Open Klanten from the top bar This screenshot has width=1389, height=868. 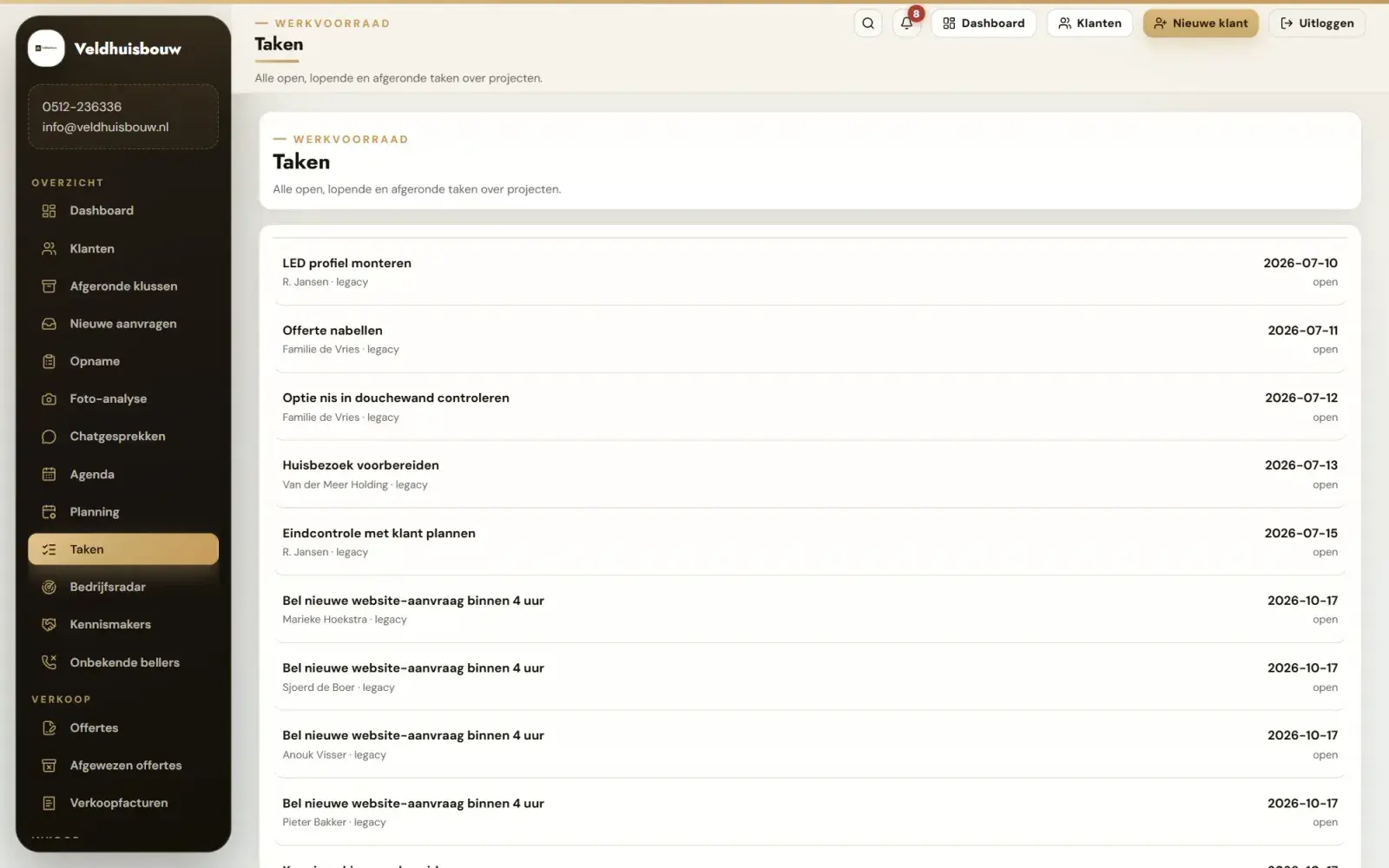point(1089,23)
